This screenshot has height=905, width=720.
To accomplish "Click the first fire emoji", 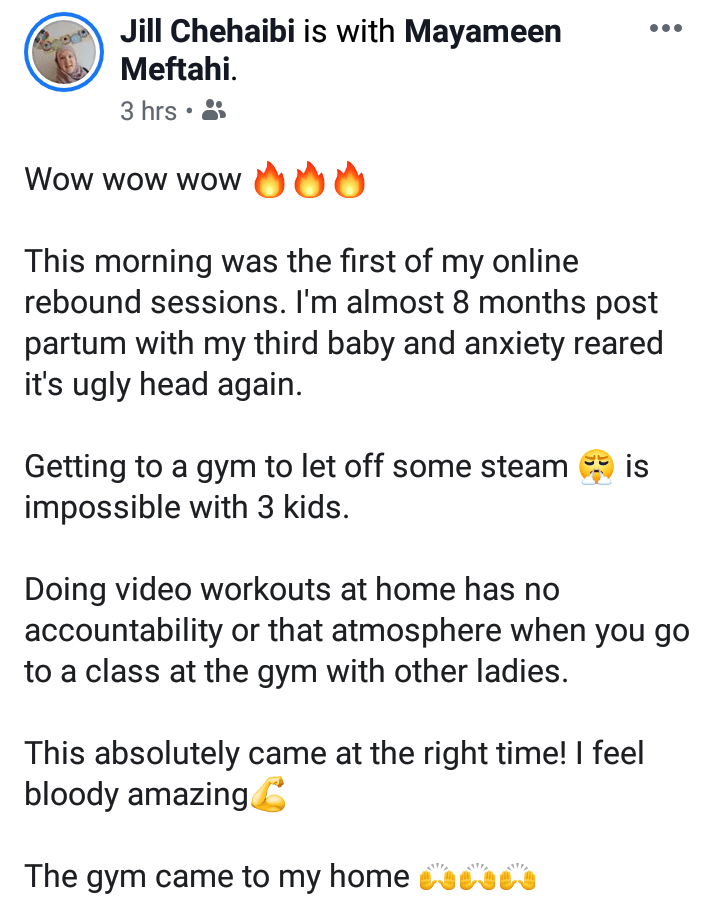I will pos(270,179).
